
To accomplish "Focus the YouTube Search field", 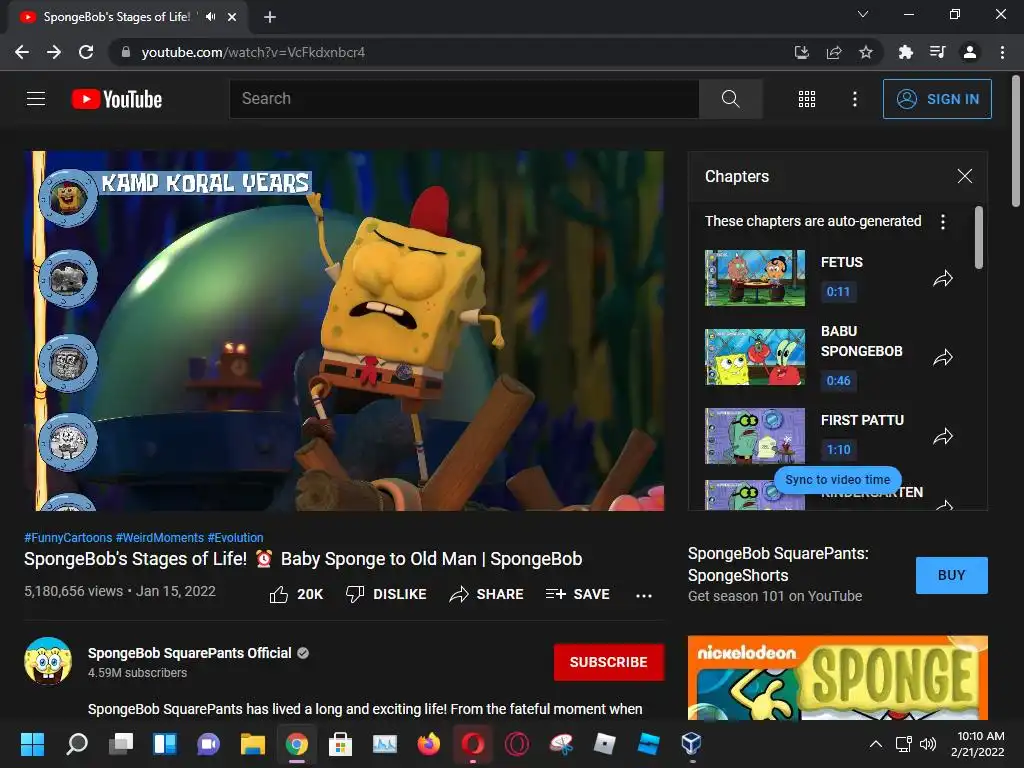I will coord(464,99).
